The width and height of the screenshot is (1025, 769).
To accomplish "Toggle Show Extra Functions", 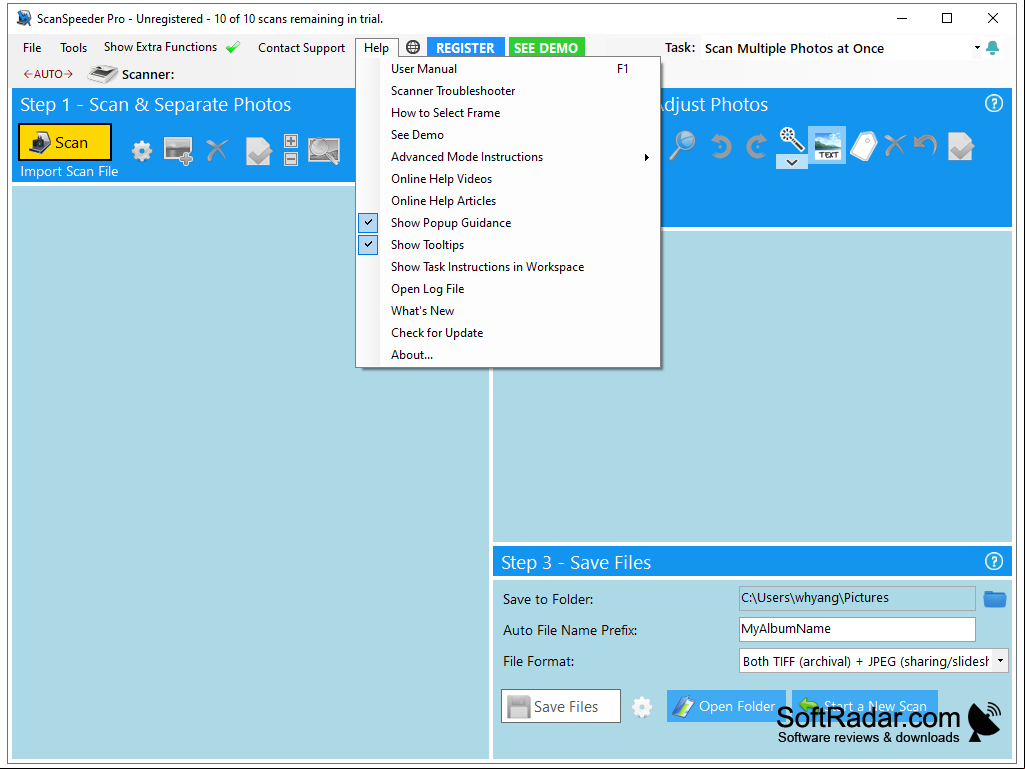I will (x=172, y=47).
